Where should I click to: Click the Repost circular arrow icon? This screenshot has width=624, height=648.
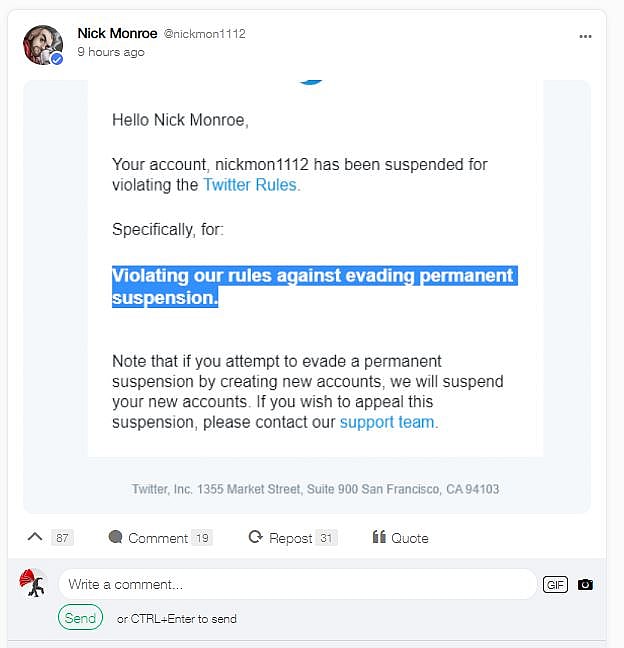(x=256, y=537)
